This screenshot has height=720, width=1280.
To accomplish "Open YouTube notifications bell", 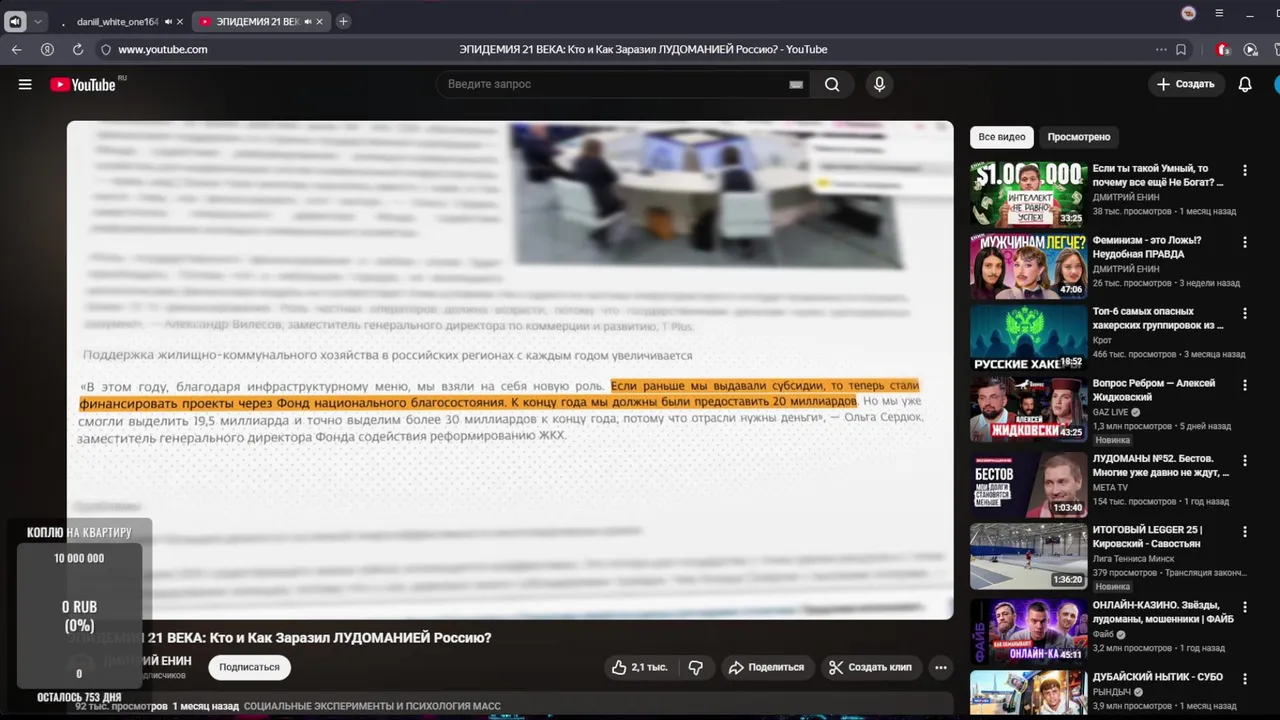I will point(1245,85).
